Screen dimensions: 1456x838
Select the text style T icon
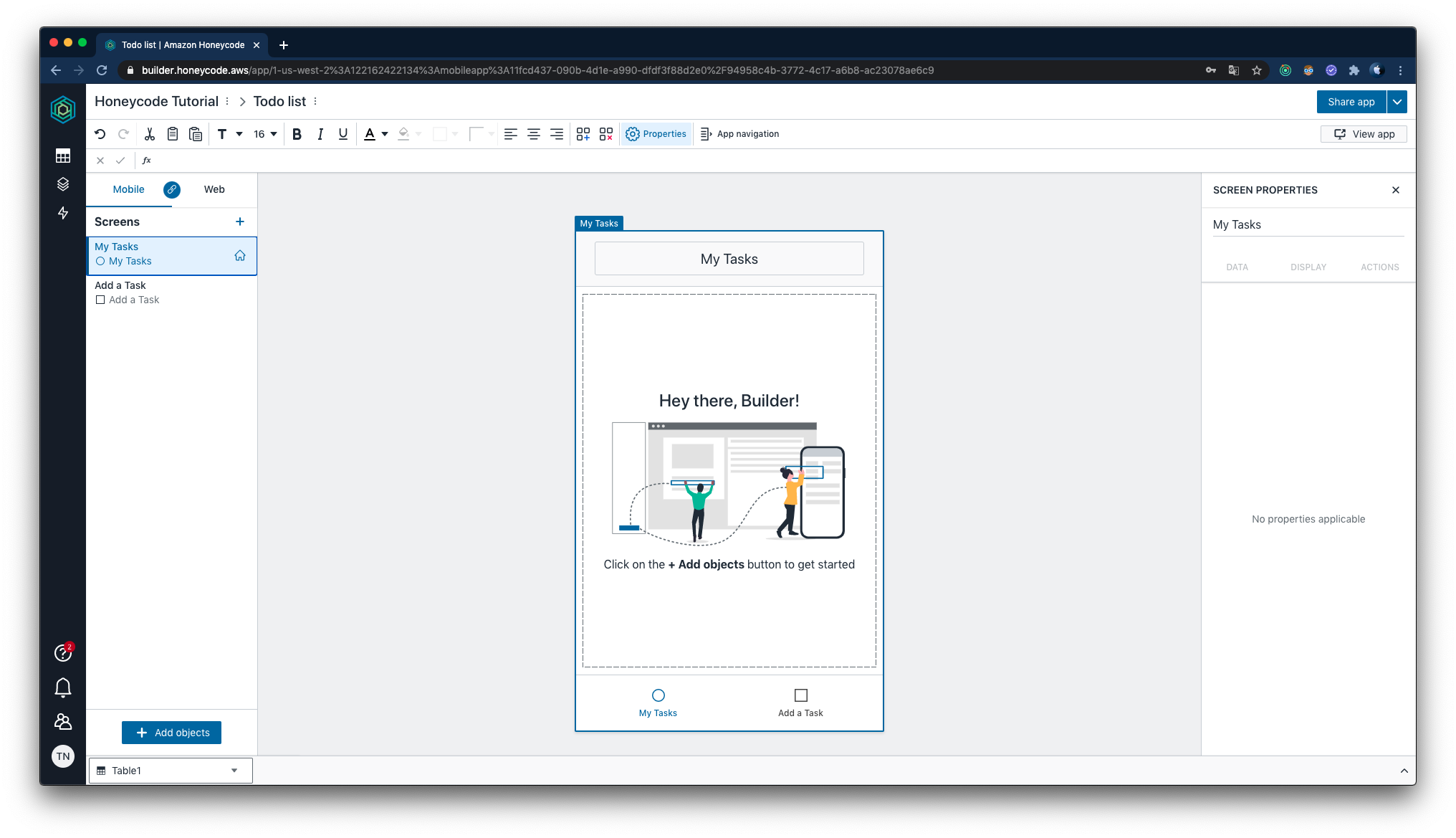coord(222,134)
